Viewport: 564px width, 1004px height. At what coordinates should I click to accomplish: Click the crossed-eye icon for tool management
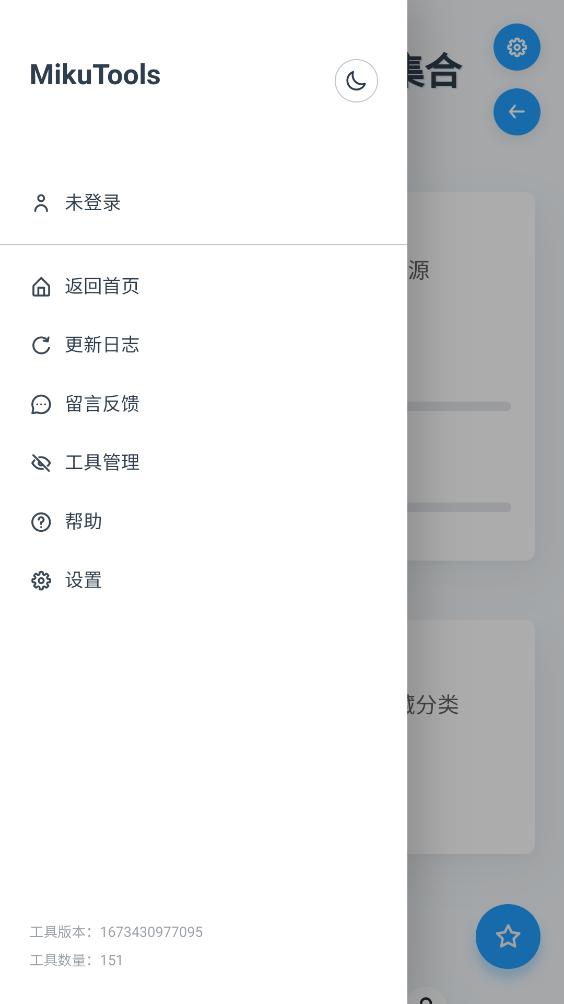tap(41, 463)
